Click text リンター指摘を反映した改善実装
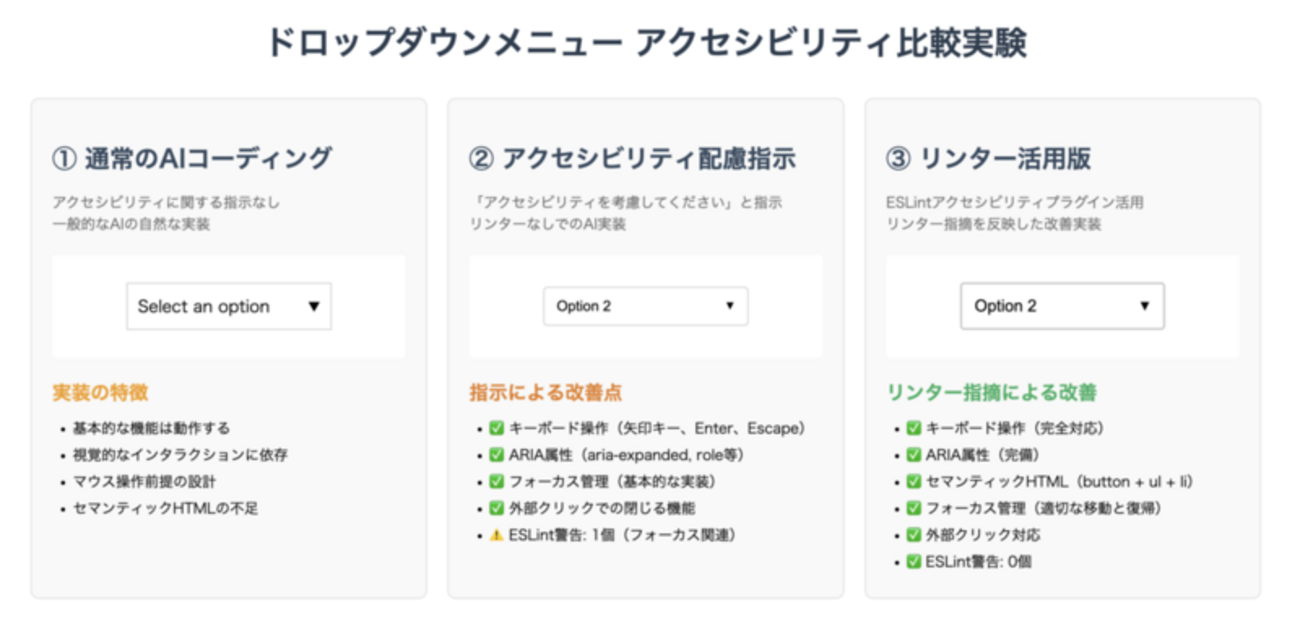 (x=993, y=225)
